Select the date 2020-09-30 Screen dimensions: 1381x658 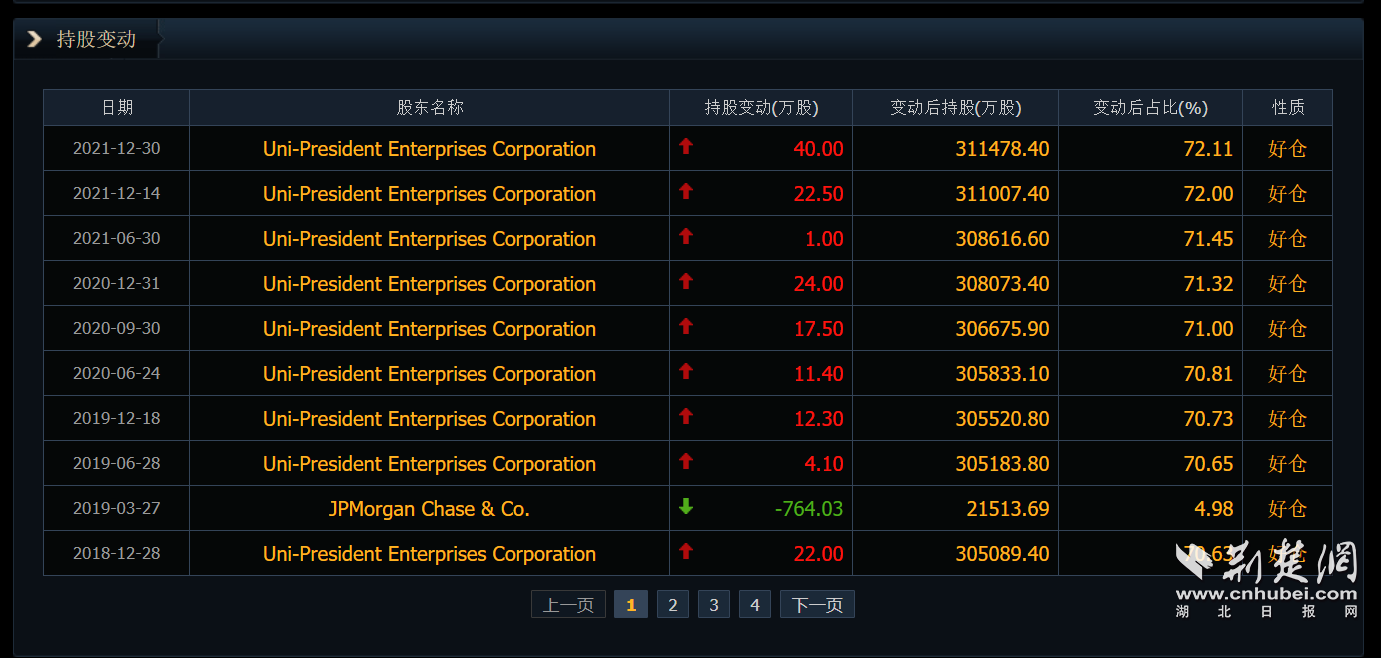tap(116, 328)
